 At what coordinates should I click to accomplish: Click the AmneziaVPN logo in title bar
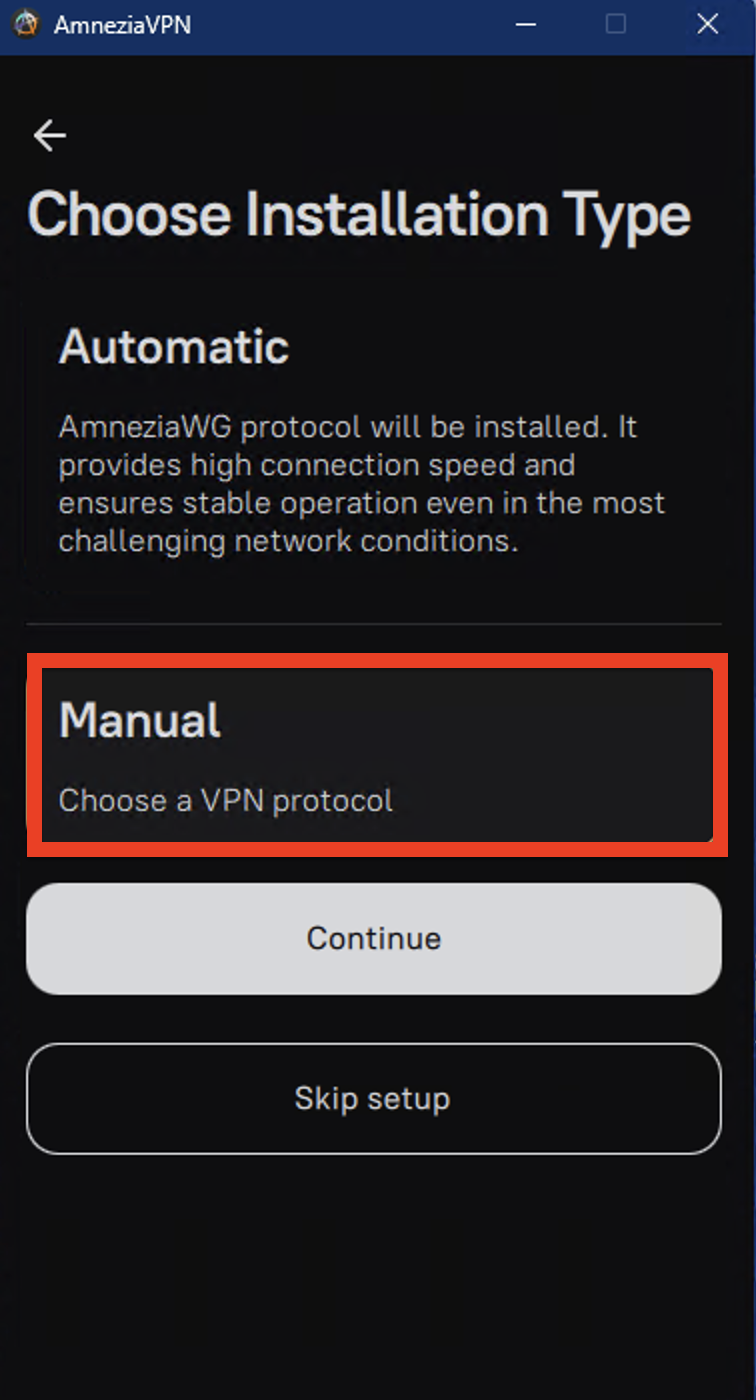(26, 24)
